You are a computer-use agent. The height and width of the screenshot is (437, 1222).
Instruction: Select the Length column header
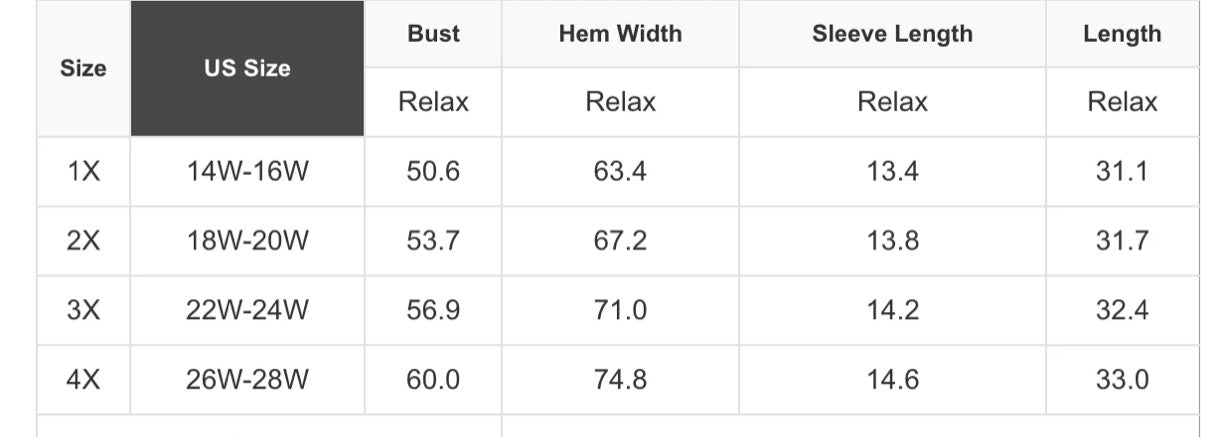1122,34
